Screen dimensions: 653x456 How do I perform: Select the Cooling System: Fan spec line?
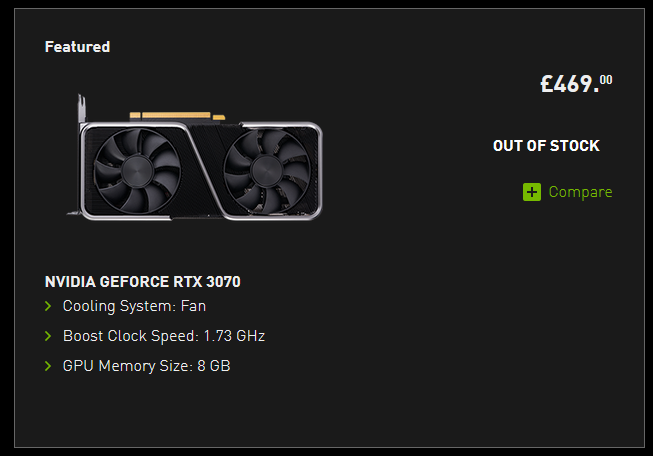[134, 306]
